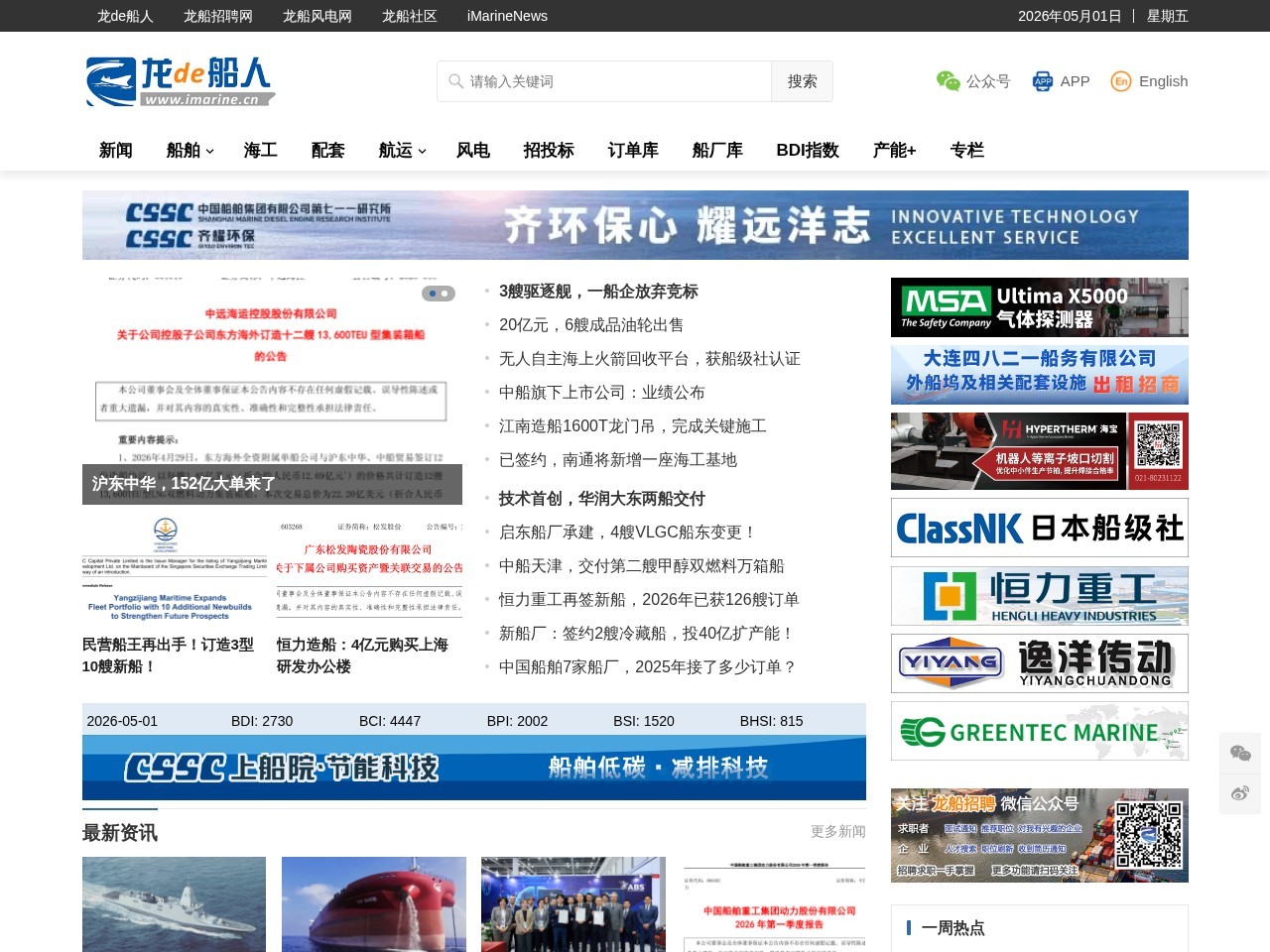Open headline 3艘驱逐舰，一船企放弃竞标
1270x952 pixels.
598,292
